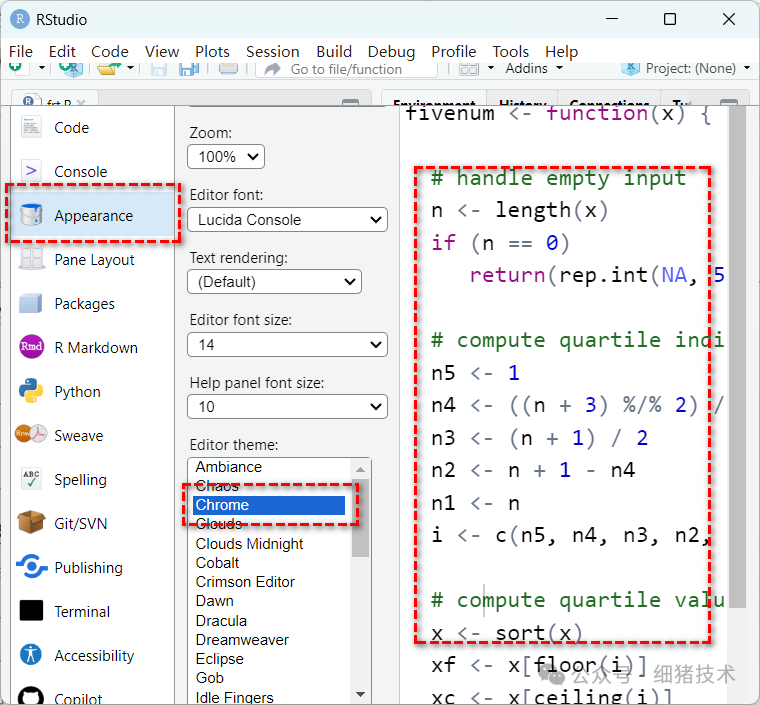Select the R Markdown label
Image resolution: width=760 pixels, height=705 pixels.
click(x=96, y=347)
